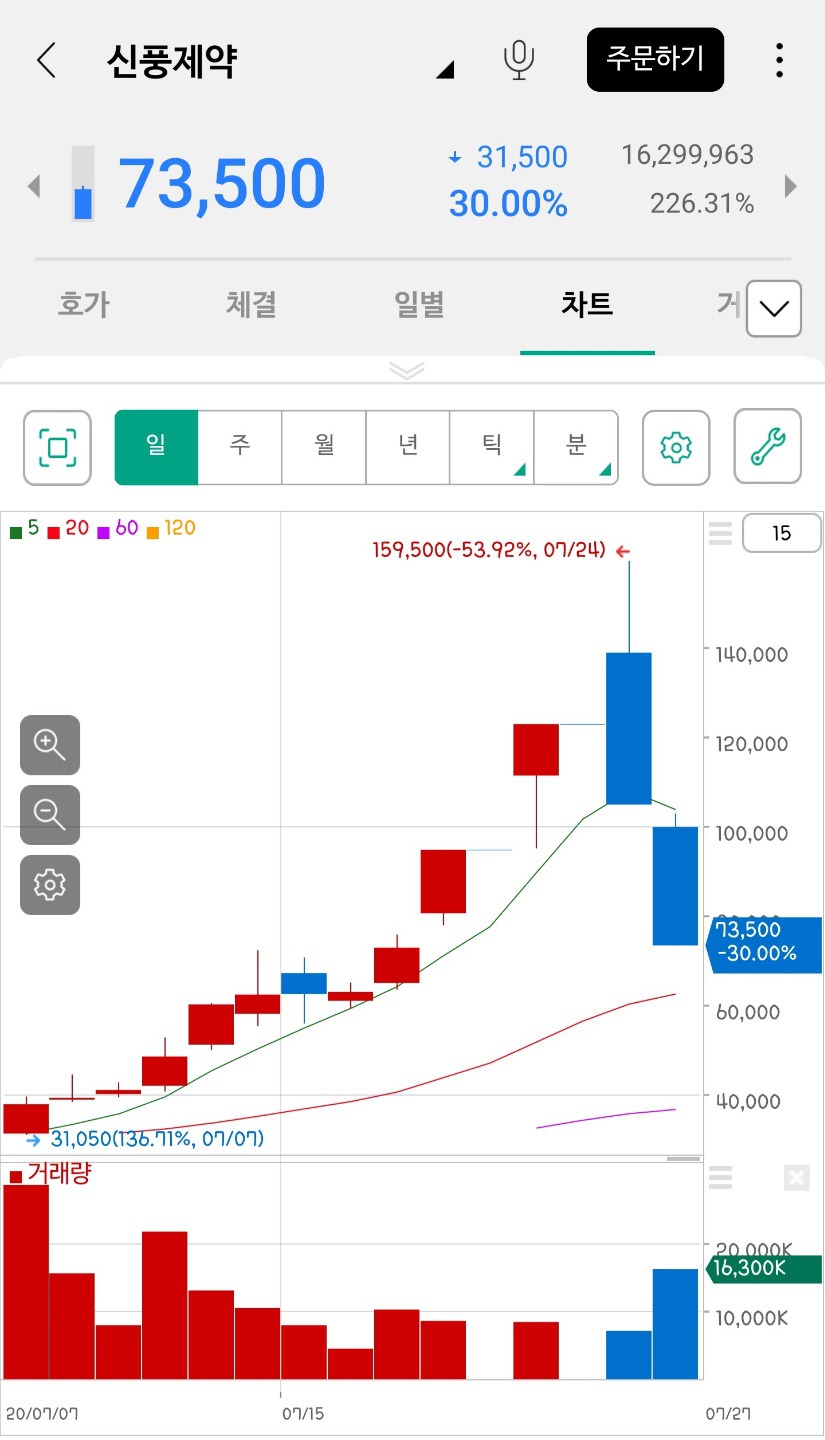Screen dimensions: 825x1440
Task: Tap the orange 120-day moving average legend
Action: (x=170, y=528)
